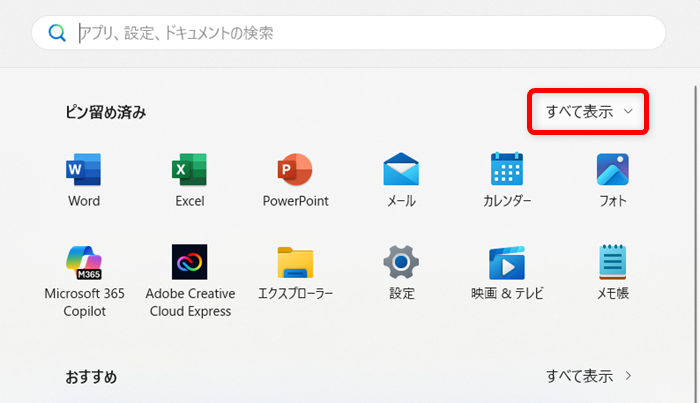
Task: Open the メモ帳 app
Action: tap(612, 273)
